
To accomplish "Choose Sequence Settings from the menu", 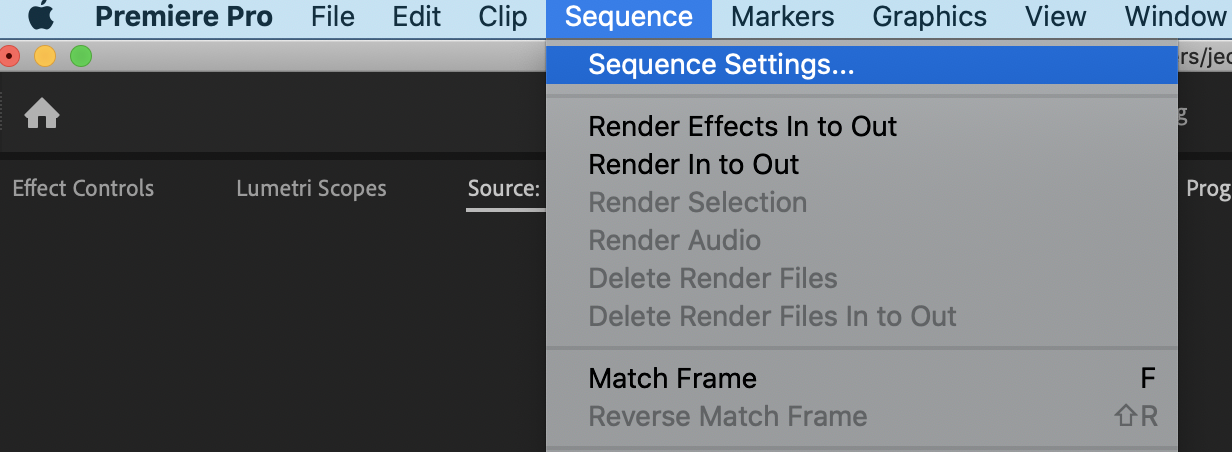I will pyautogui.click(x=721, y=65).
